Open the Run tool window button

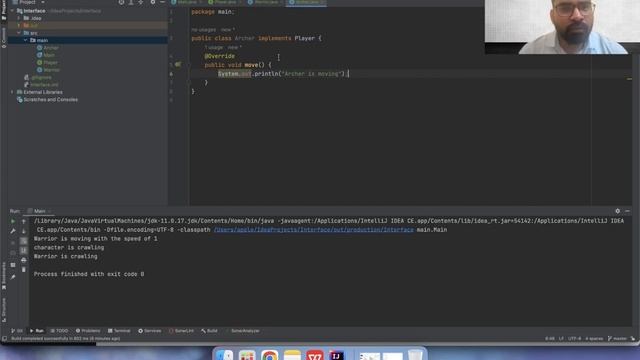[x=37, y=331]
